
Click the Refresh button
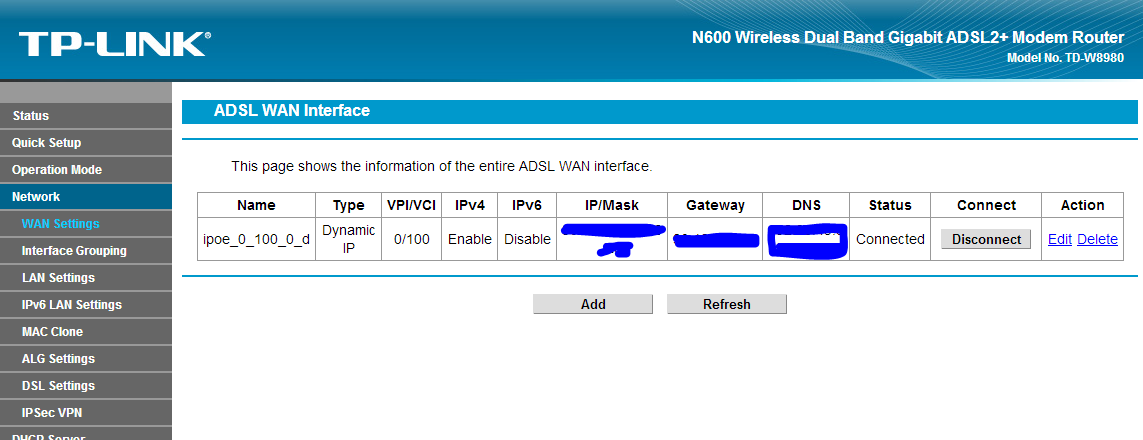click(x=727, y=304)
